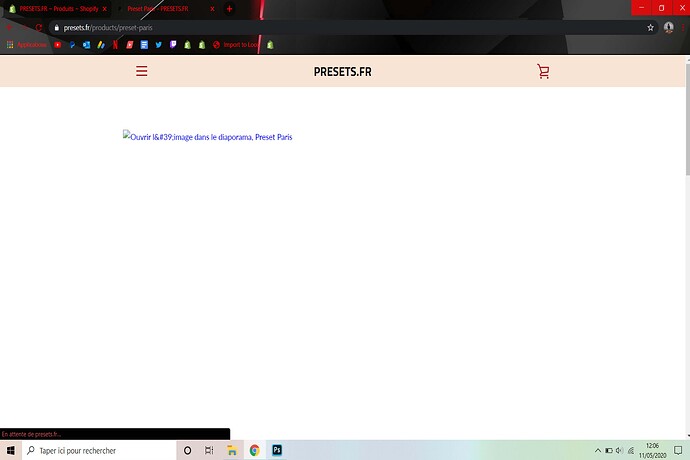Open the clock showing 12:06
Screen dimensions: 690x460
click(x=653, y=450)
